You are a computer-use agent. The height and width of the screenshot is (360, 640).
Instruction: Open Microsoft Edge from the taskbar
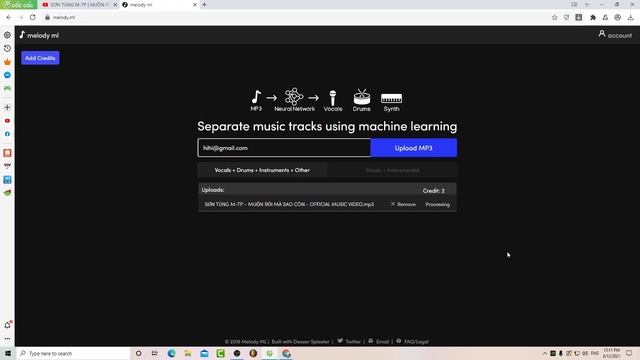coord(171,353)
